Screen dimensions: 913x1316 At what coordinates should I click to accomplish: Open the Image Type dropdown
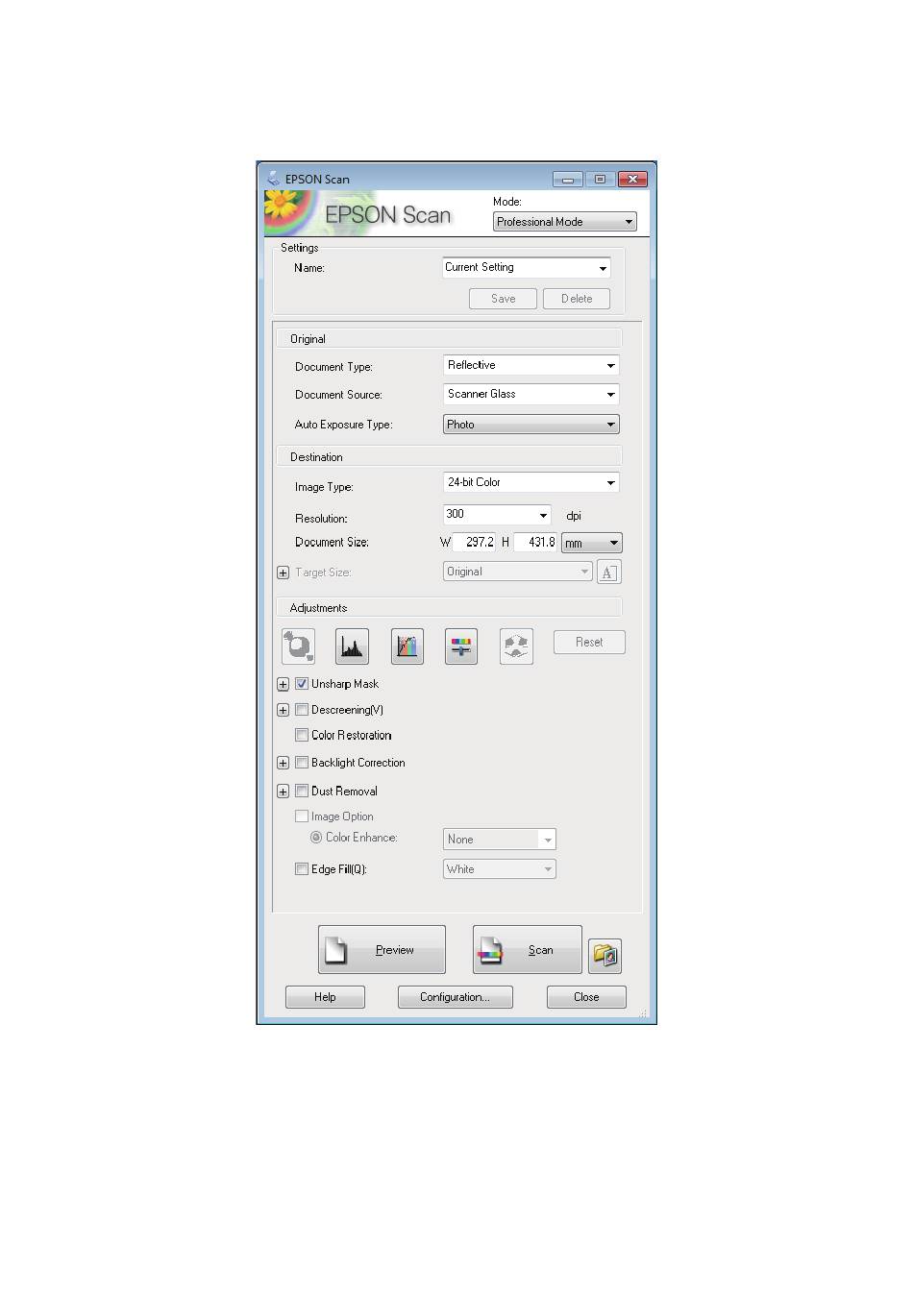point(531,482)
